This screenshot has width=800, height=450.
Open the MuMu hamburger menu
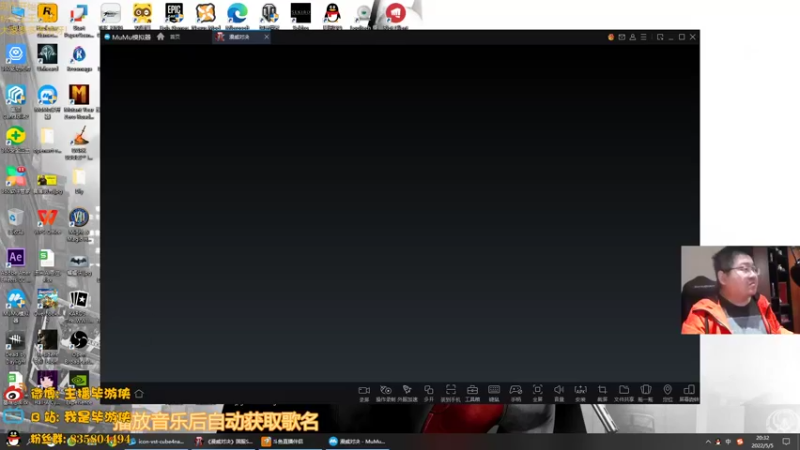643,37
